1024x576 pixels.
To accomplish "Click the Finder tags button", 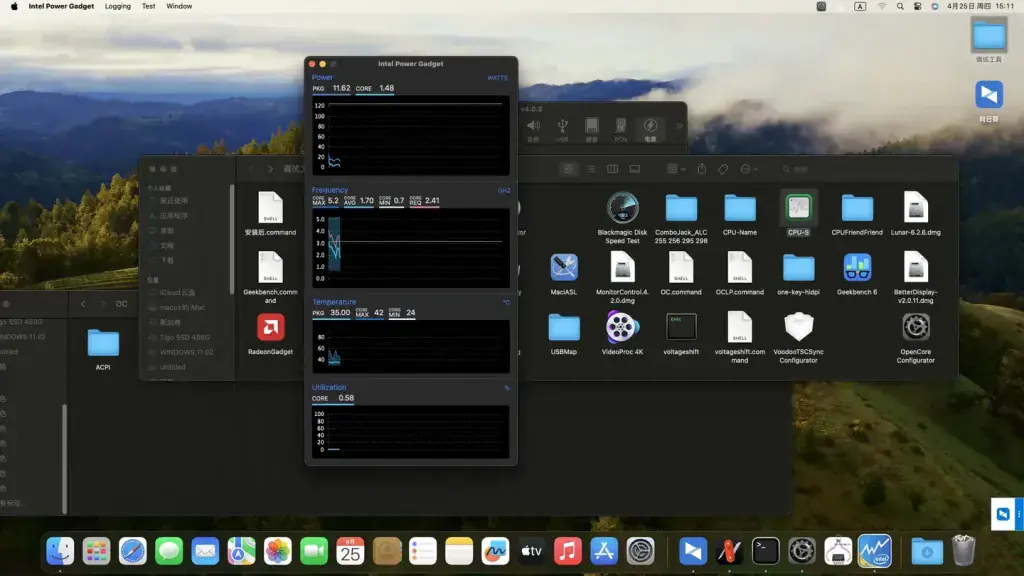I will click(723, 169).
